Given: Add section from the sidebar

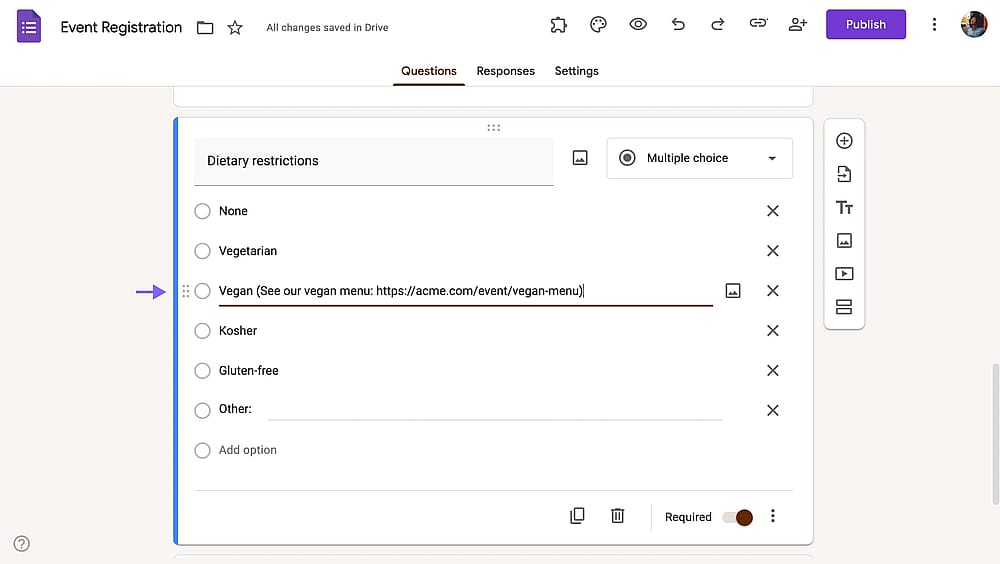Looking at the screenshot, I should coord(844,307).
